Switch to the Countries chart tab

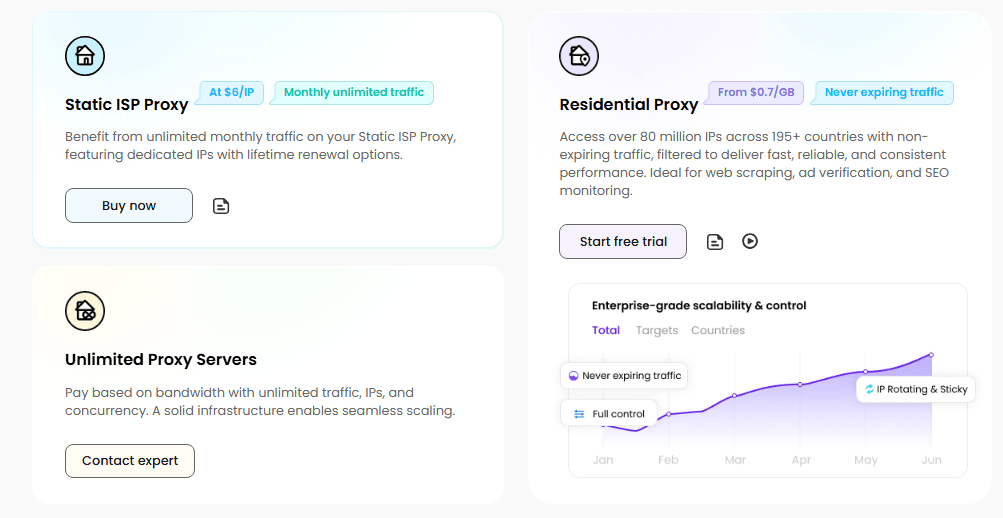pos(718,330)
